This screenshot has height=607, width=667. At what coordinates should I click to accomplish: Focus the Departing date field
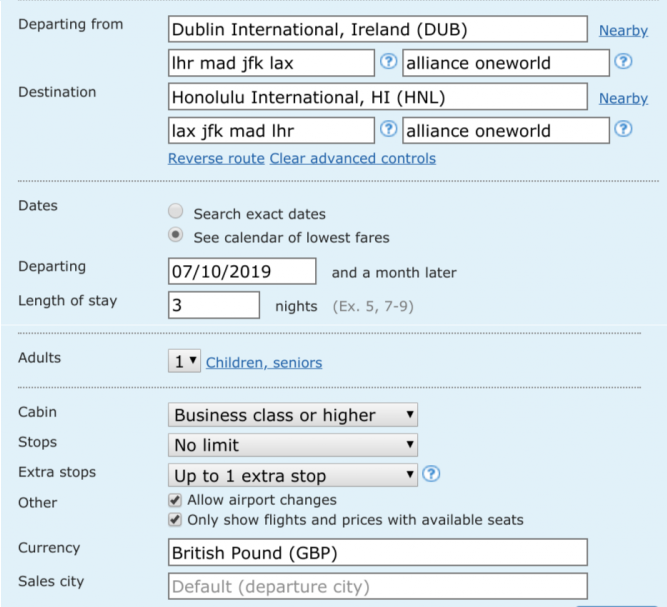click(x=242, y=271)
